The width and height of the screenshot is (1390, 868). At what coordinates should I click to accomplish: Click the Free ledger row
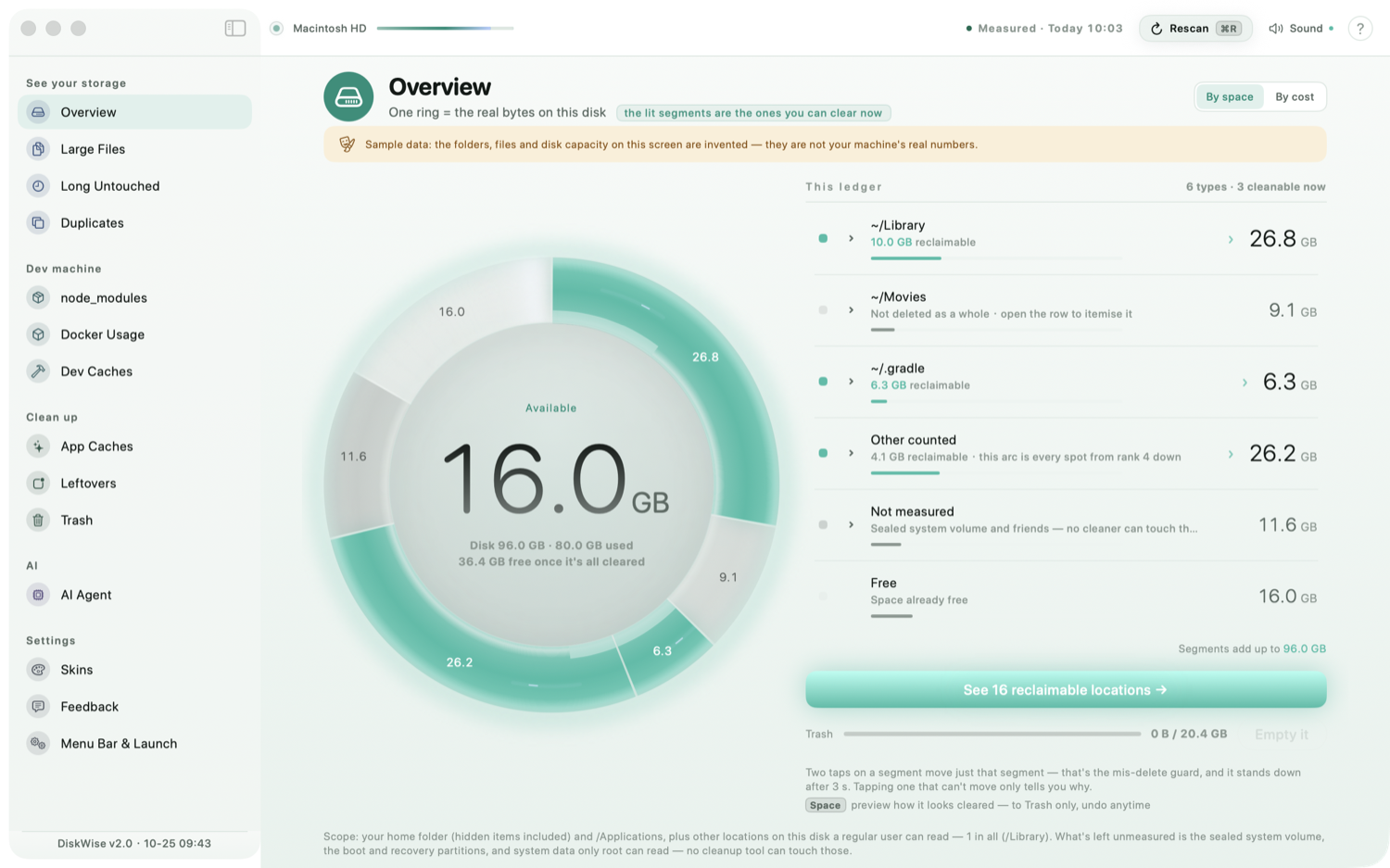click(1066, 597)
